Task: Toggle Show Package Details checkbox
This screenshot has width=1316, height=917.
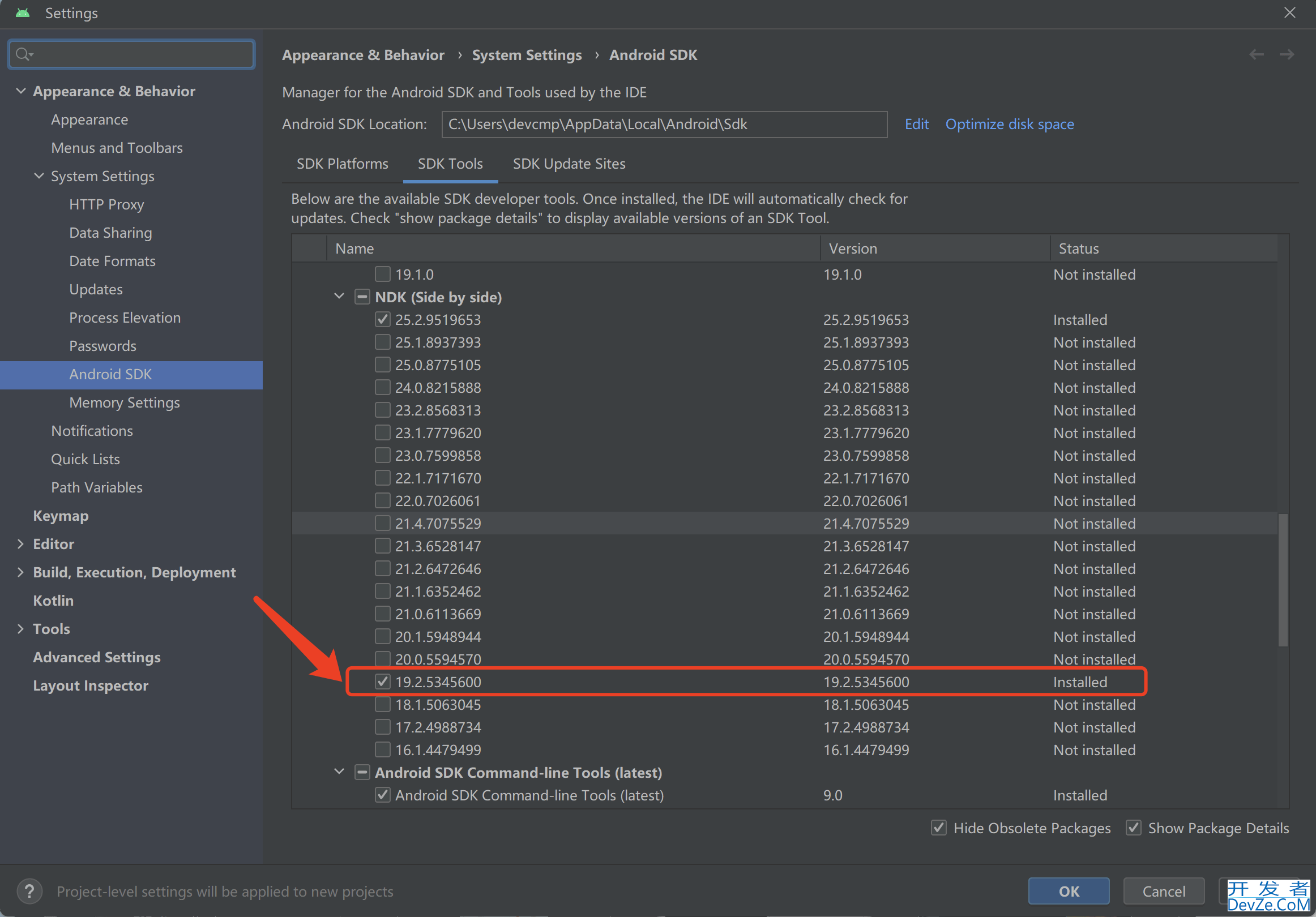Action: (1134, 828)
